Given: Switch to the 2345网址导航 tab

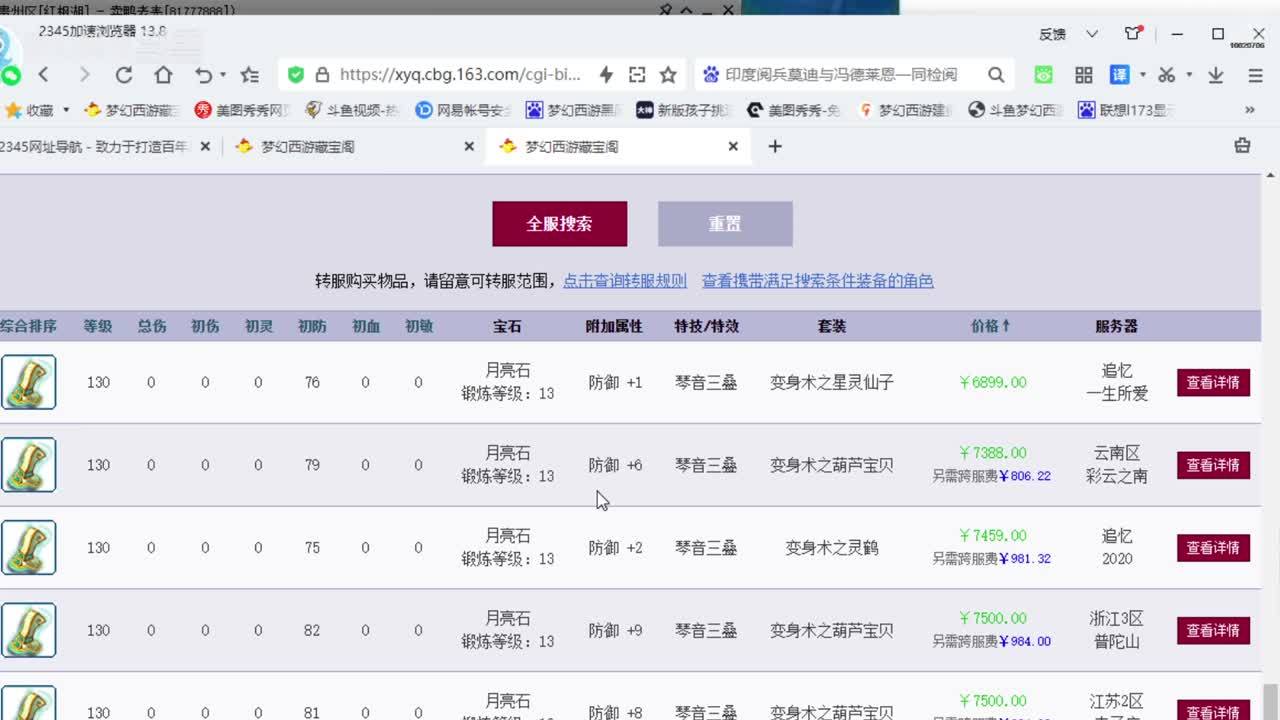Looking at the screenshot, I should pos(95,146).
